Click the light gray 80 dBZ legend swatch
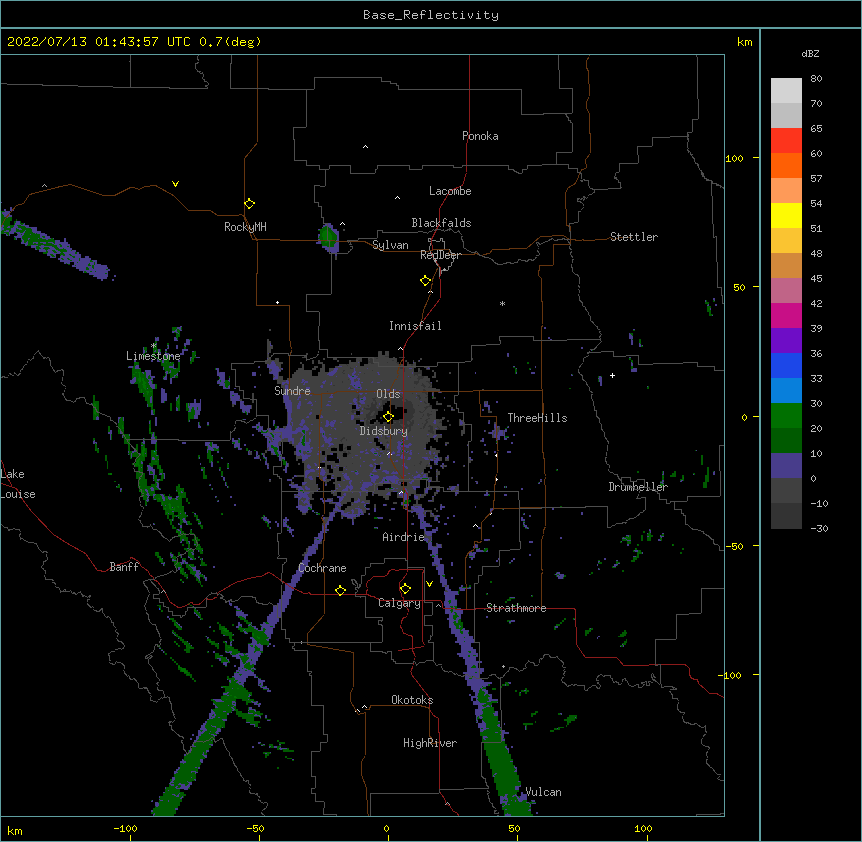The width and height of the screenshot is (862, 842). tap(786, 91)
